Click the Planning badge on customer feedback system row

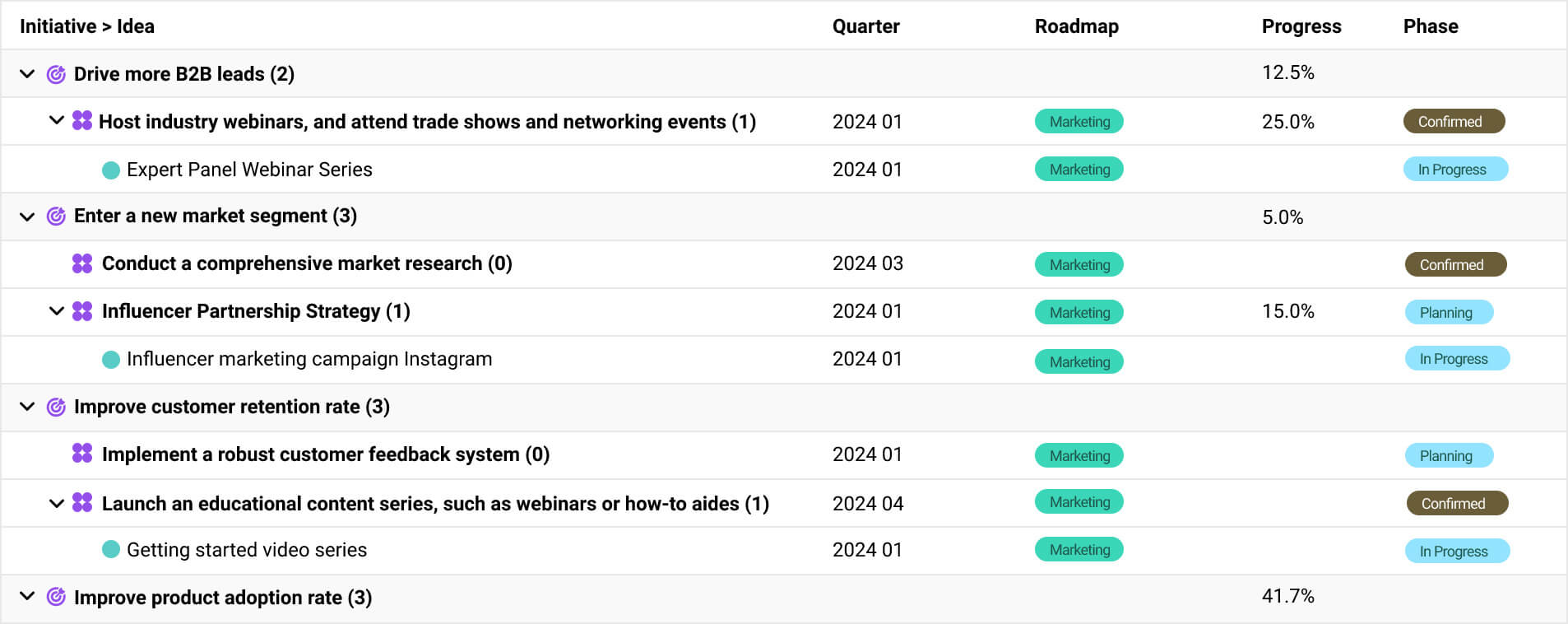click(x=1450, y=455)
